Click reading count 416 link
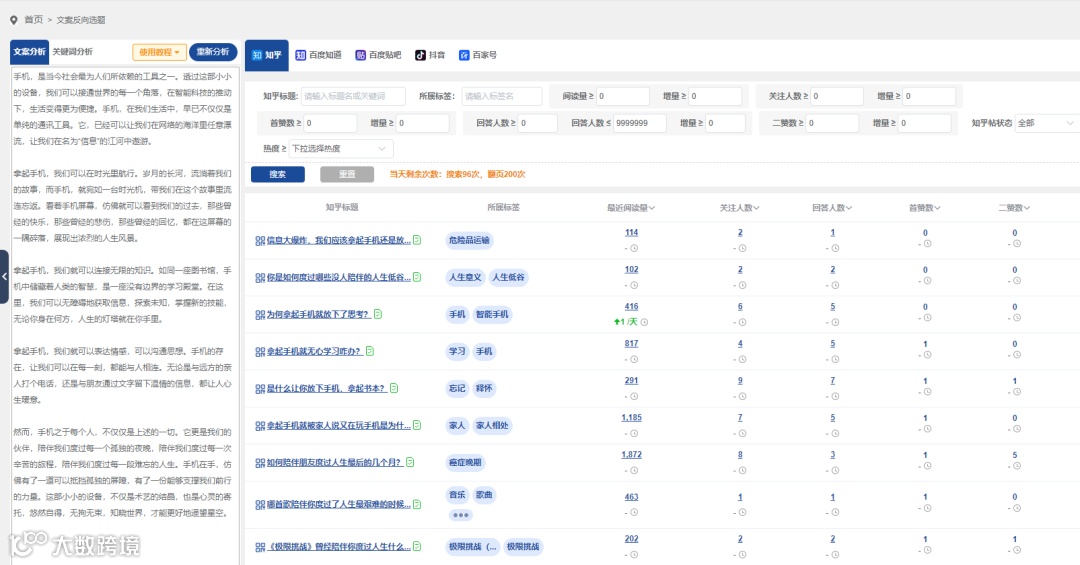 coord(632,307)
